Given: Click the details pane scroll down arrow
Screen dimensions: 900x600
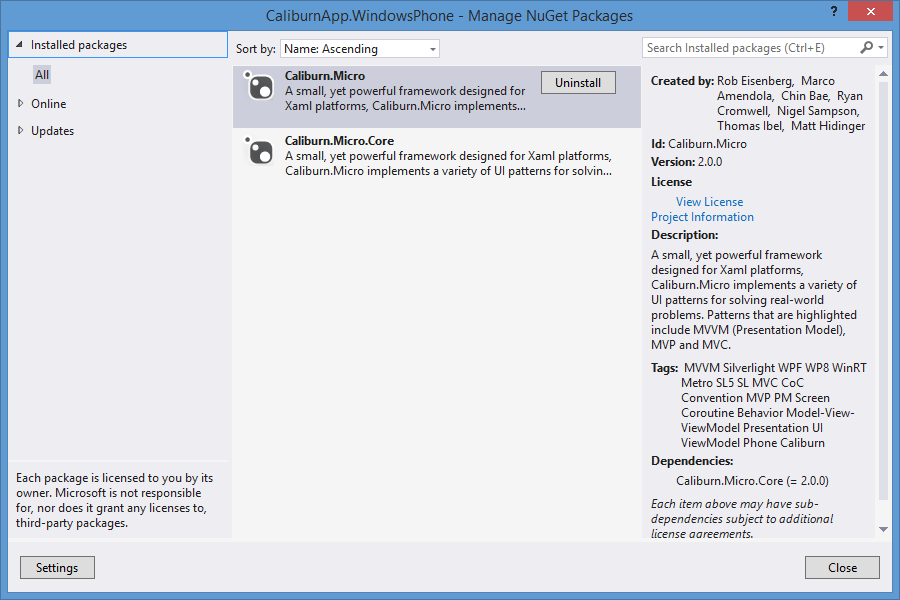Looking at the screenshot, I should click(x=883, y=529).
